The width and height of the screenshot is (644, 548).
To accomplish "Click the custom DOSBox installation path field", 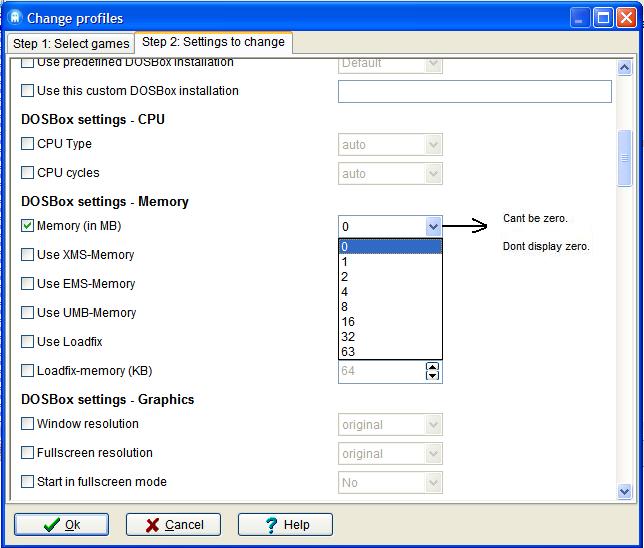I will point(474,91).
